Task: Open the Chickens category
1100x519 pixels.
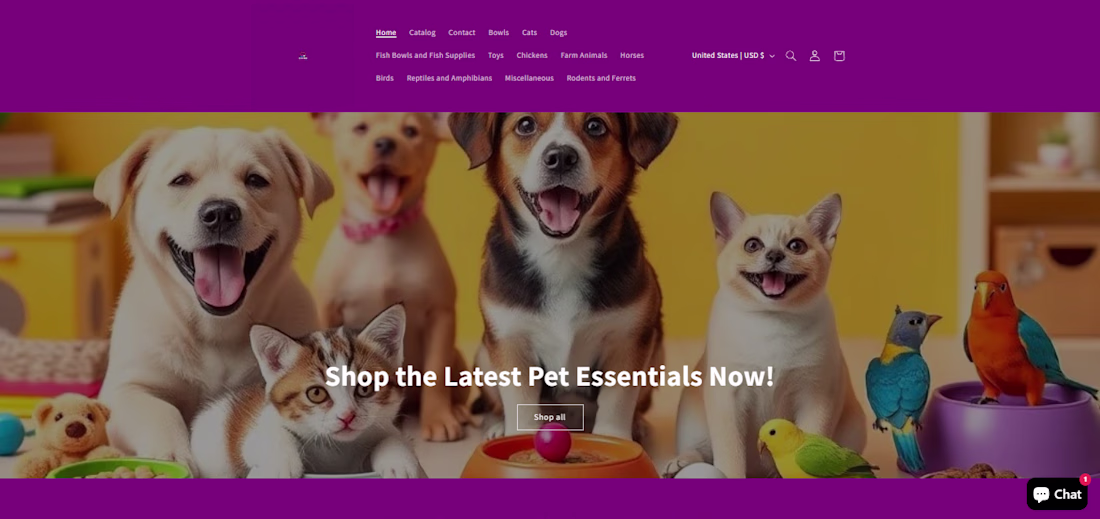Action: point(532,55)
